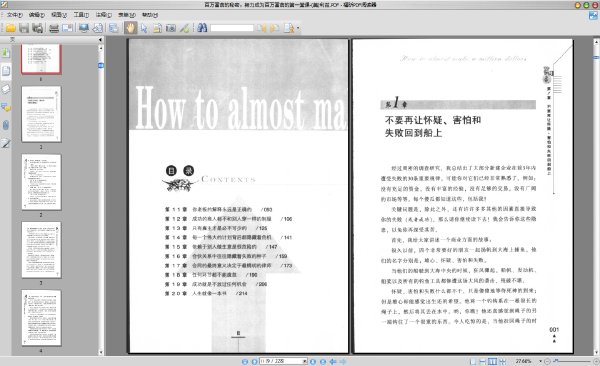Open the sixth menu (表单) in menu bar

click(127, 15)
